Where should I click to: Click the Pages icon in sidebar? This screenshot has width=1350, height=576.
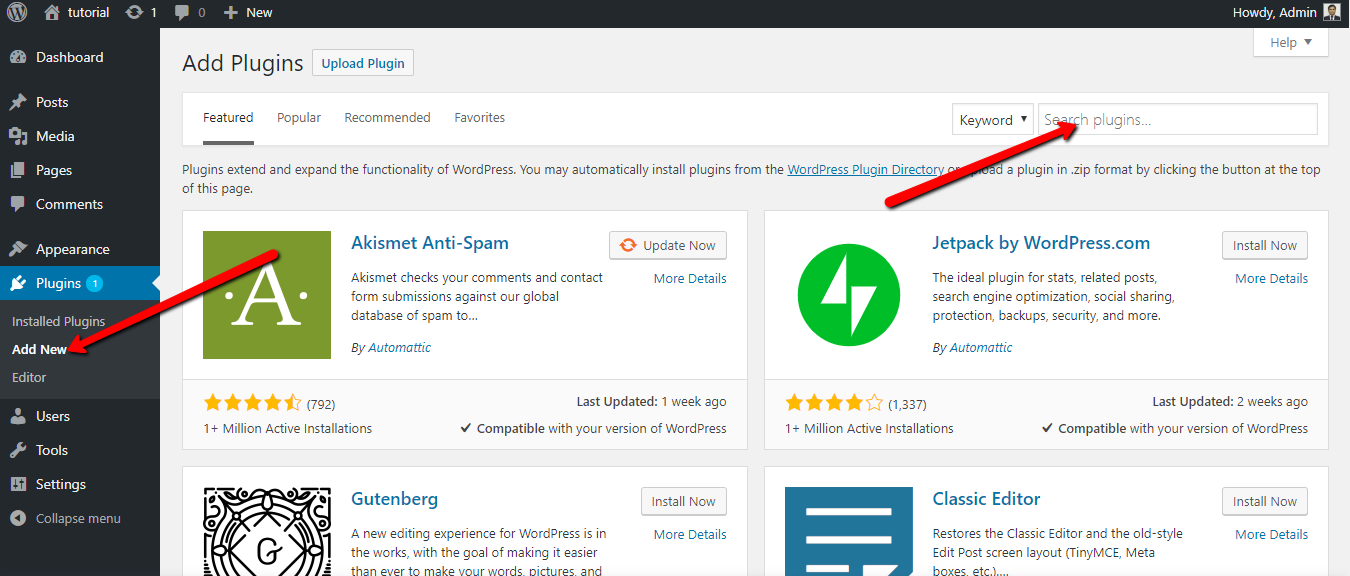point(18,170)
